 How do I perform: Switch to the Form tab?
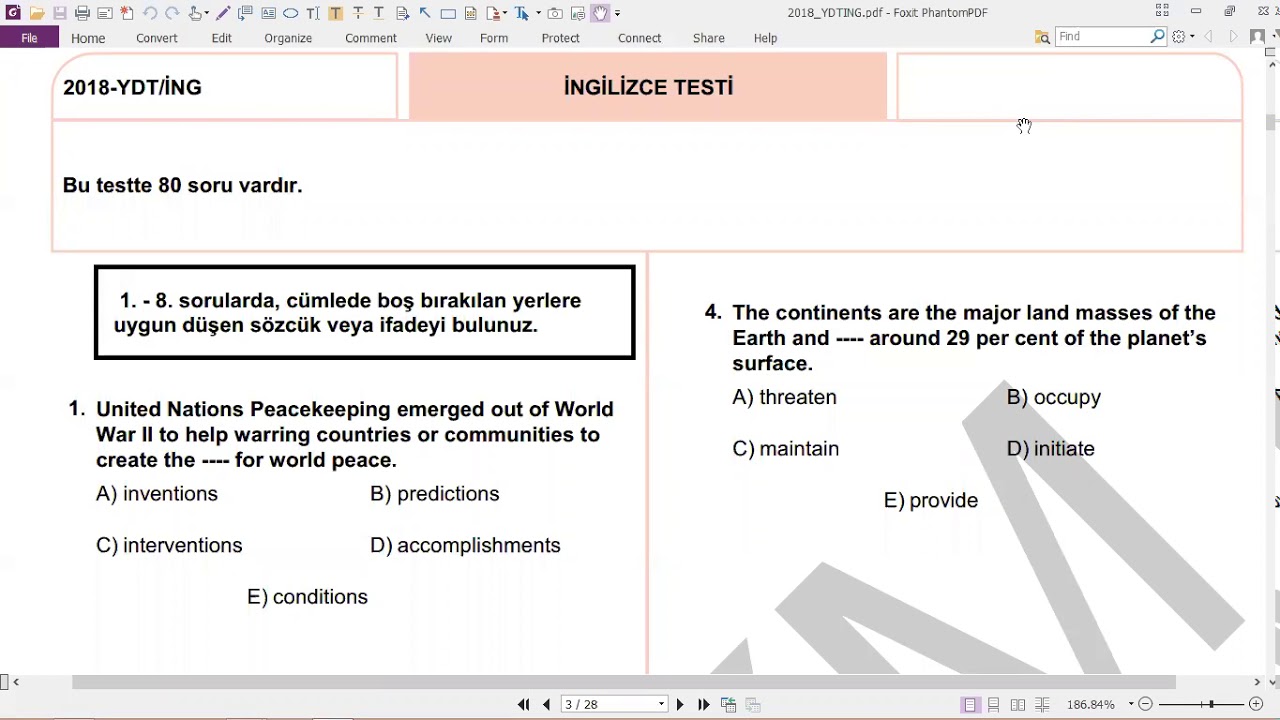coord(494,38)
